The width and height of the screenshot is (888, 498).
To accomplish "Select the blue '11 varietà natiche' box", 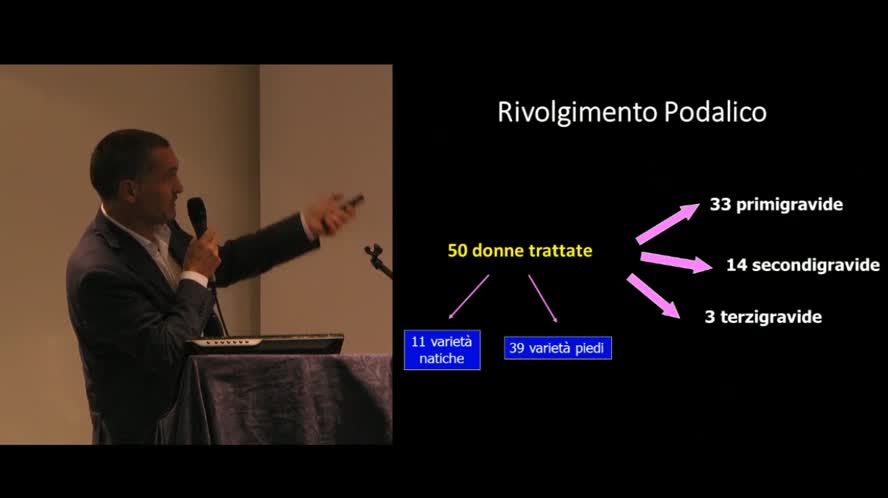I will [x=442, y=350].
